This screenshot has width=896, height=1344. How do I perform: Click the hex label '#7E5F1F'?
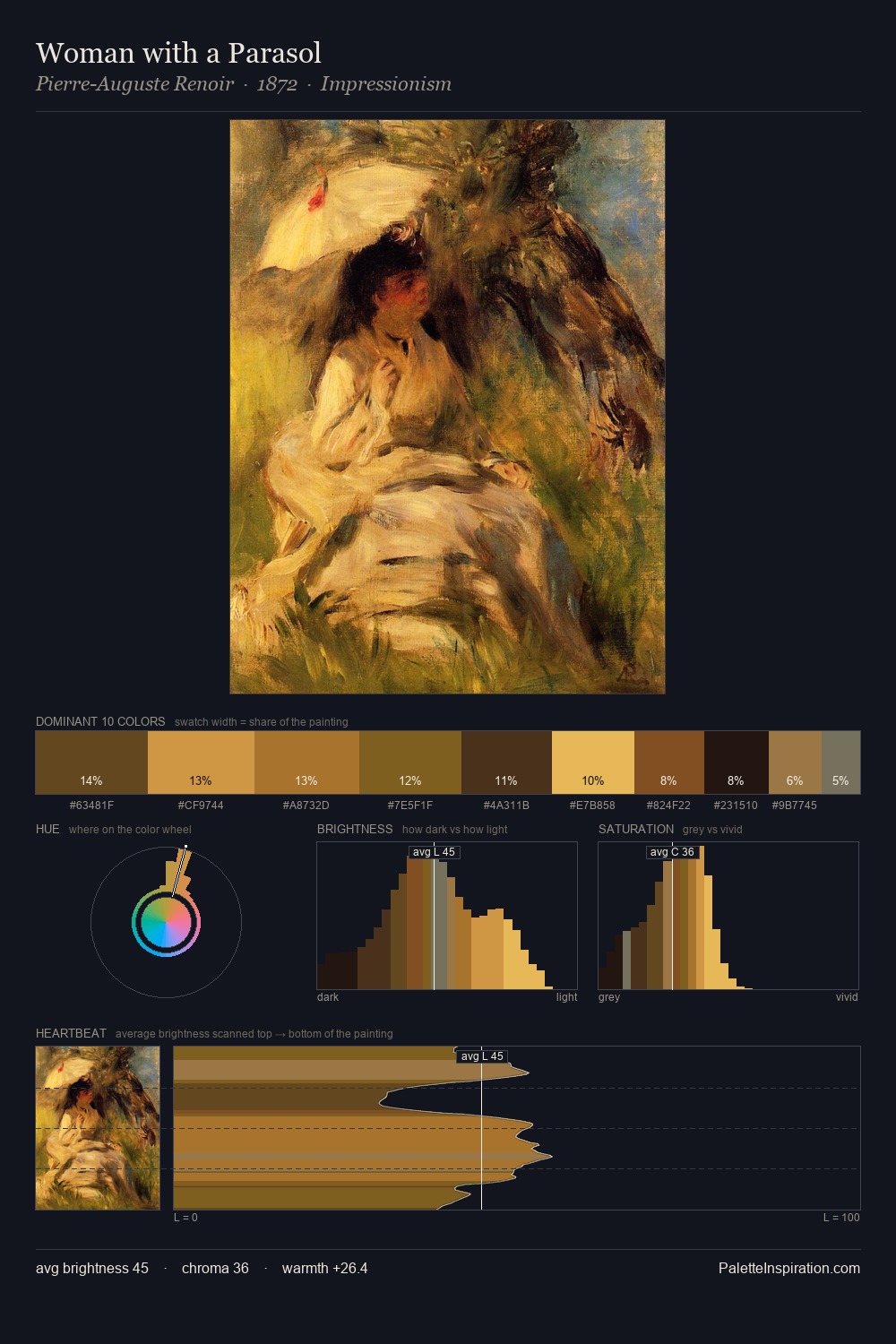click(x=410, y=806)
